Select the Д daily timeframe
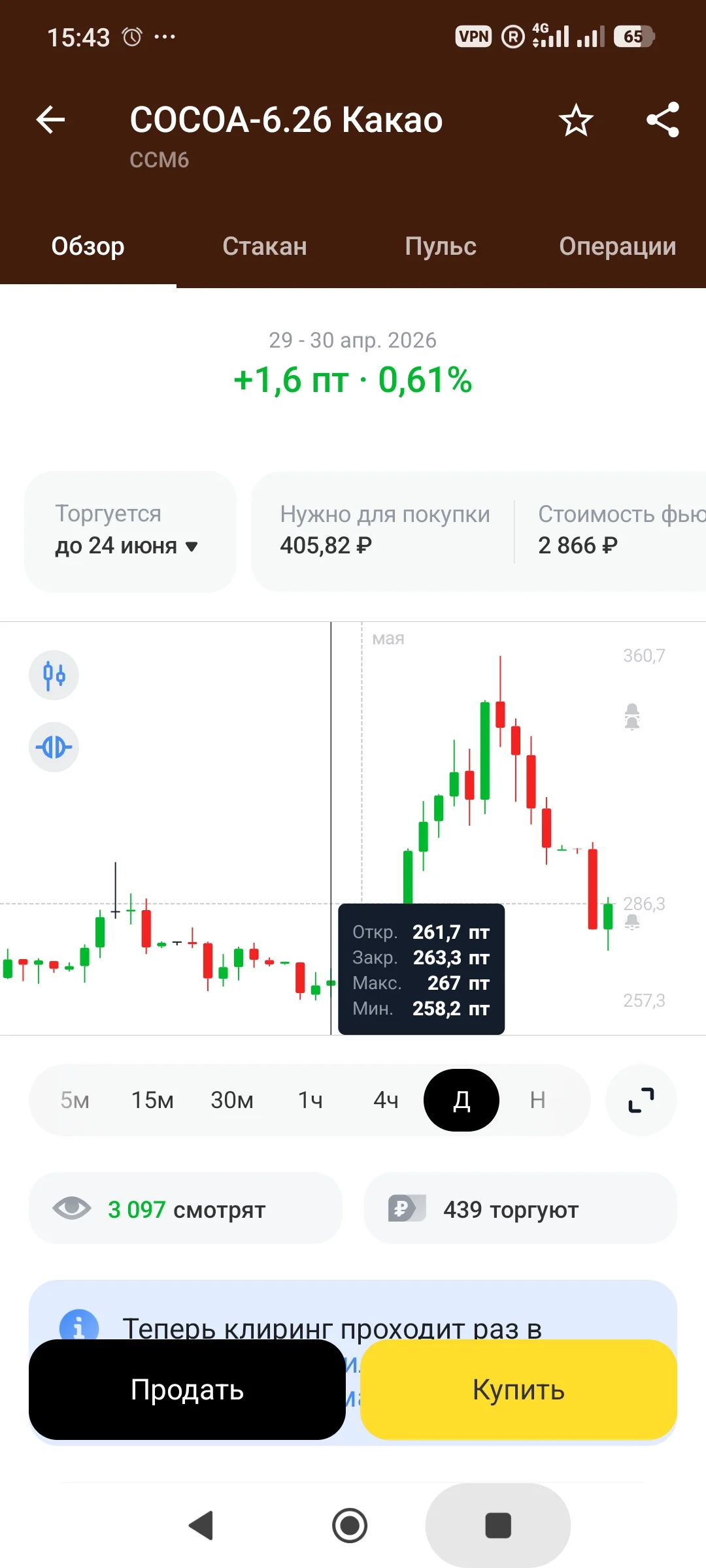The image size is (706, 1568). click(462, 1100)
